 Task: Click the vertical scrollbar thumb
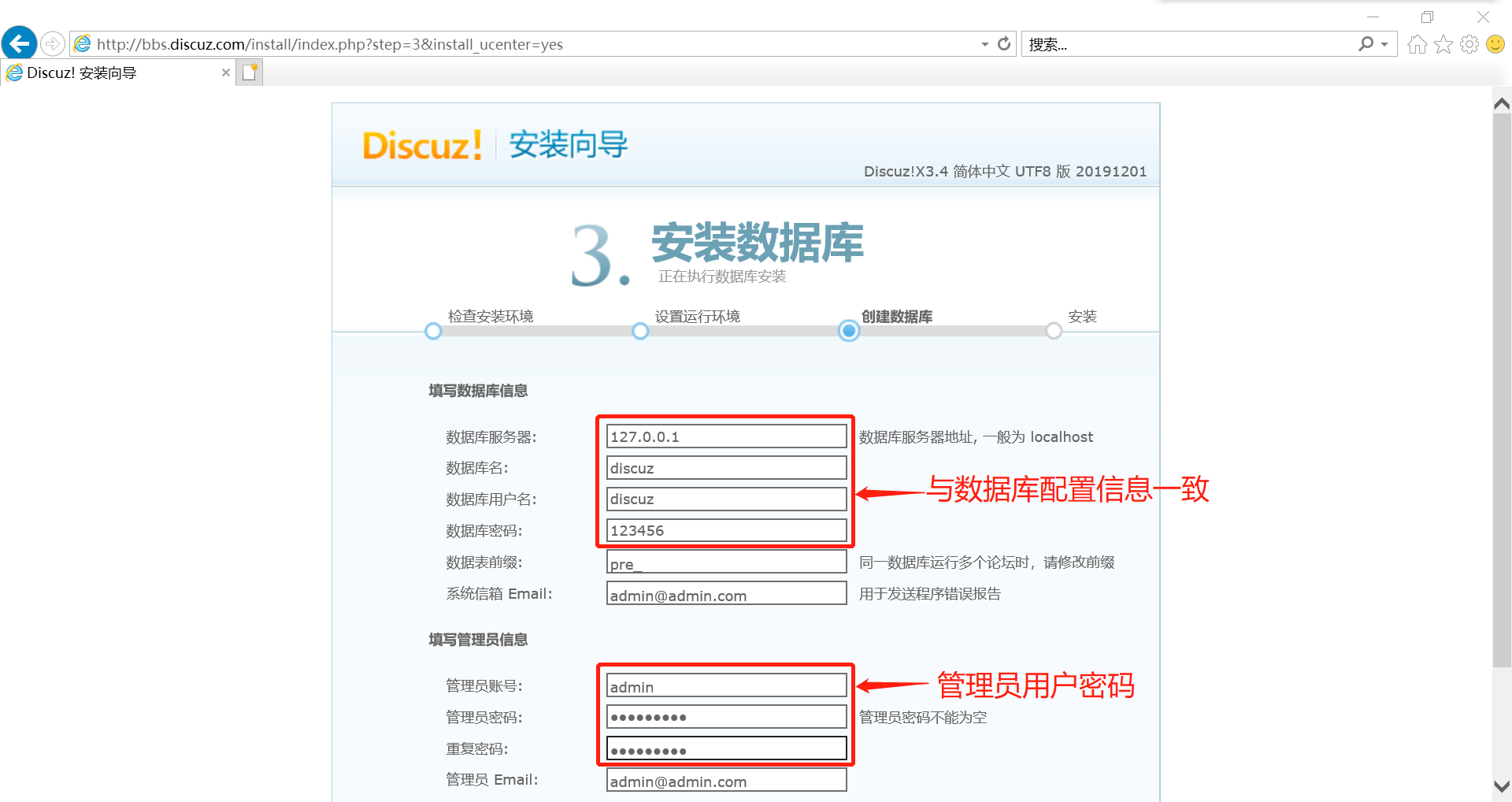pyautogui.click(x=1502, y=391)
